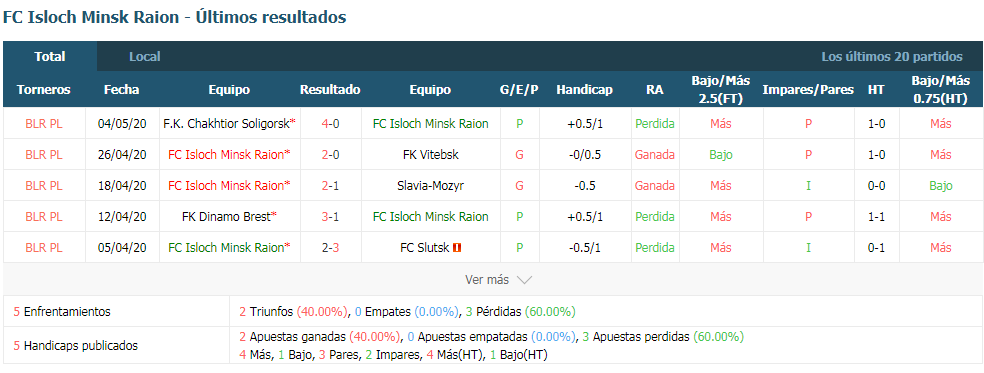The image size is (984, 373).
Task: Open the 2-3 match result against FC Slutsk
Action: (x=330, y=247)
